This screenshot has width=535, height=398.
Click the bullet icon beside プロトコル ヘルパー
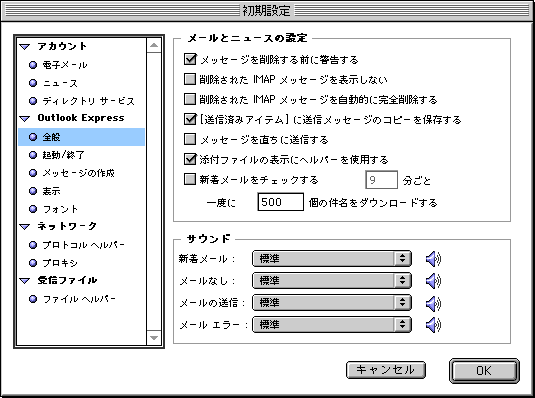coord(33,245)
